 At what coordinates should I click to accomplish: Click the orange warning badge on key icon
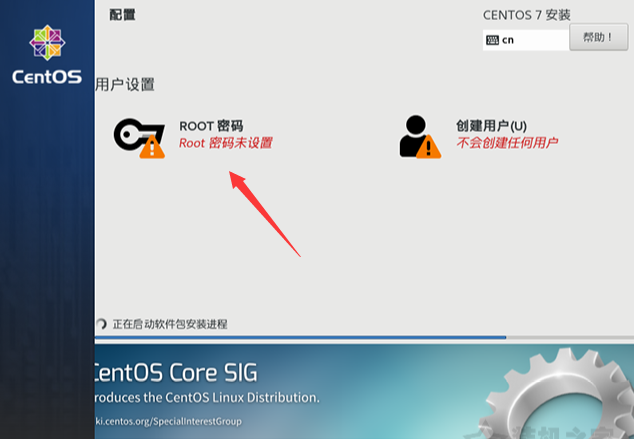152,147
